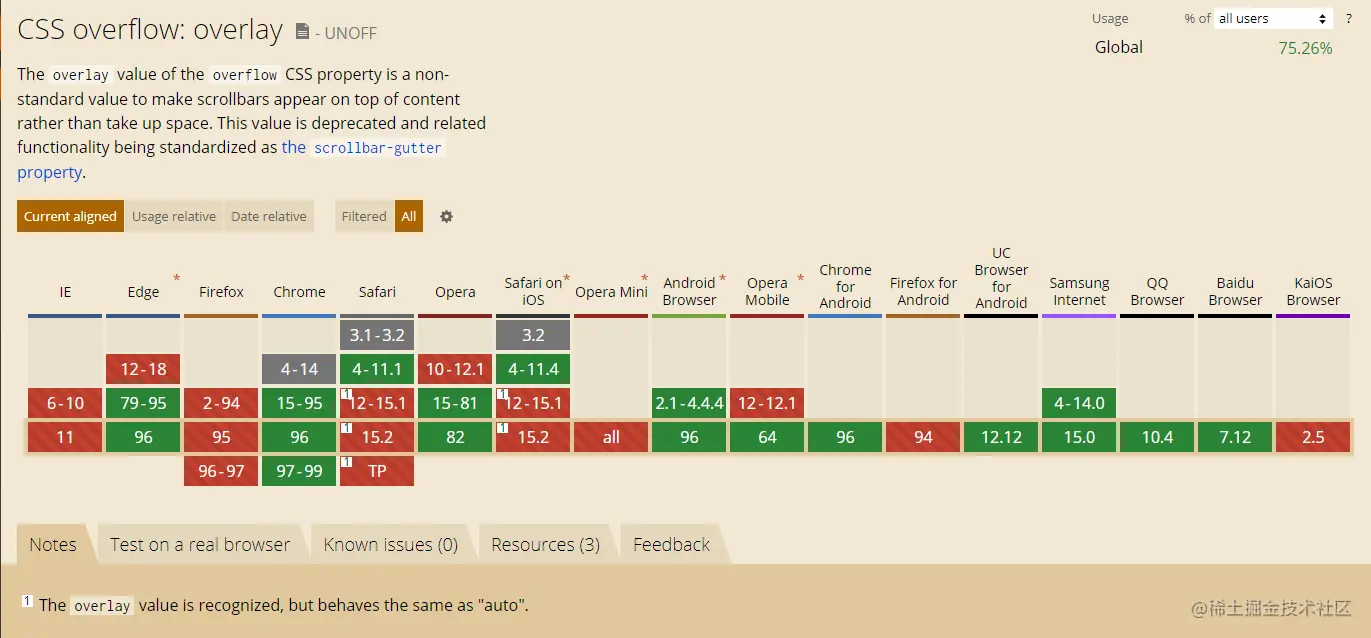Click the Opera 15-81 cell
The height and width of the screenshot is (638, 1371).
coord(455,403)
